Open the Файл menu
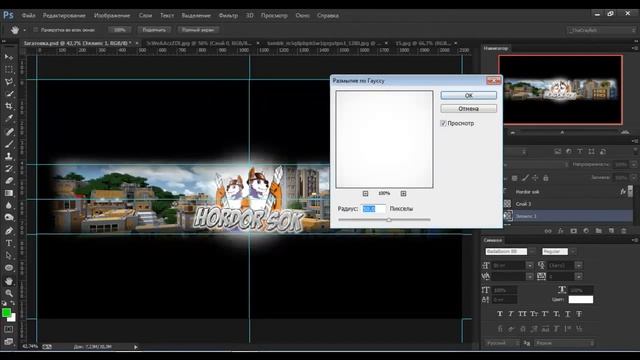This screenshot has width=640, height=360. [x=28, y=16]
